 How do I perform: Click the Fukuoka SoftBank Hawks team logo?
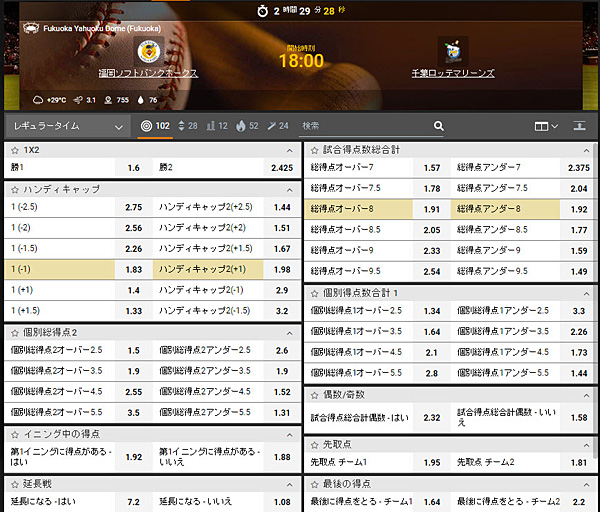[x=149, y=52]
